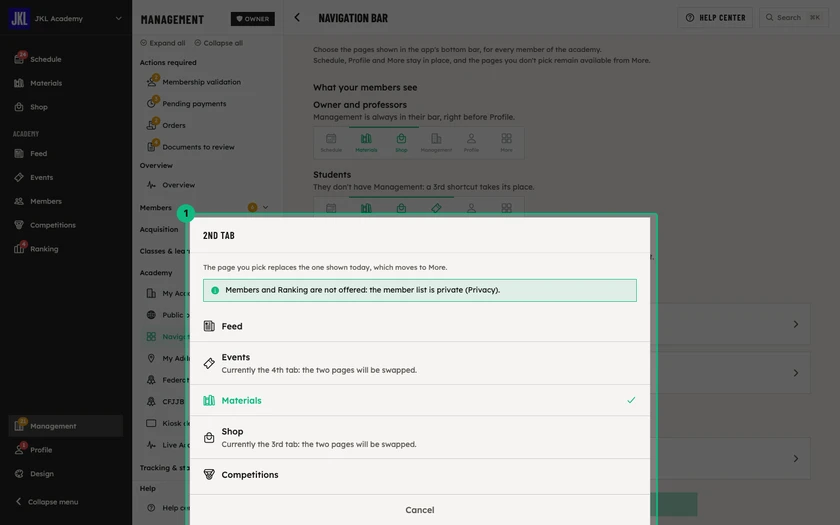This screenshot has width=840, height=525.
Task: Choose Shop as the 2nd tab
Action: point(419,437)
